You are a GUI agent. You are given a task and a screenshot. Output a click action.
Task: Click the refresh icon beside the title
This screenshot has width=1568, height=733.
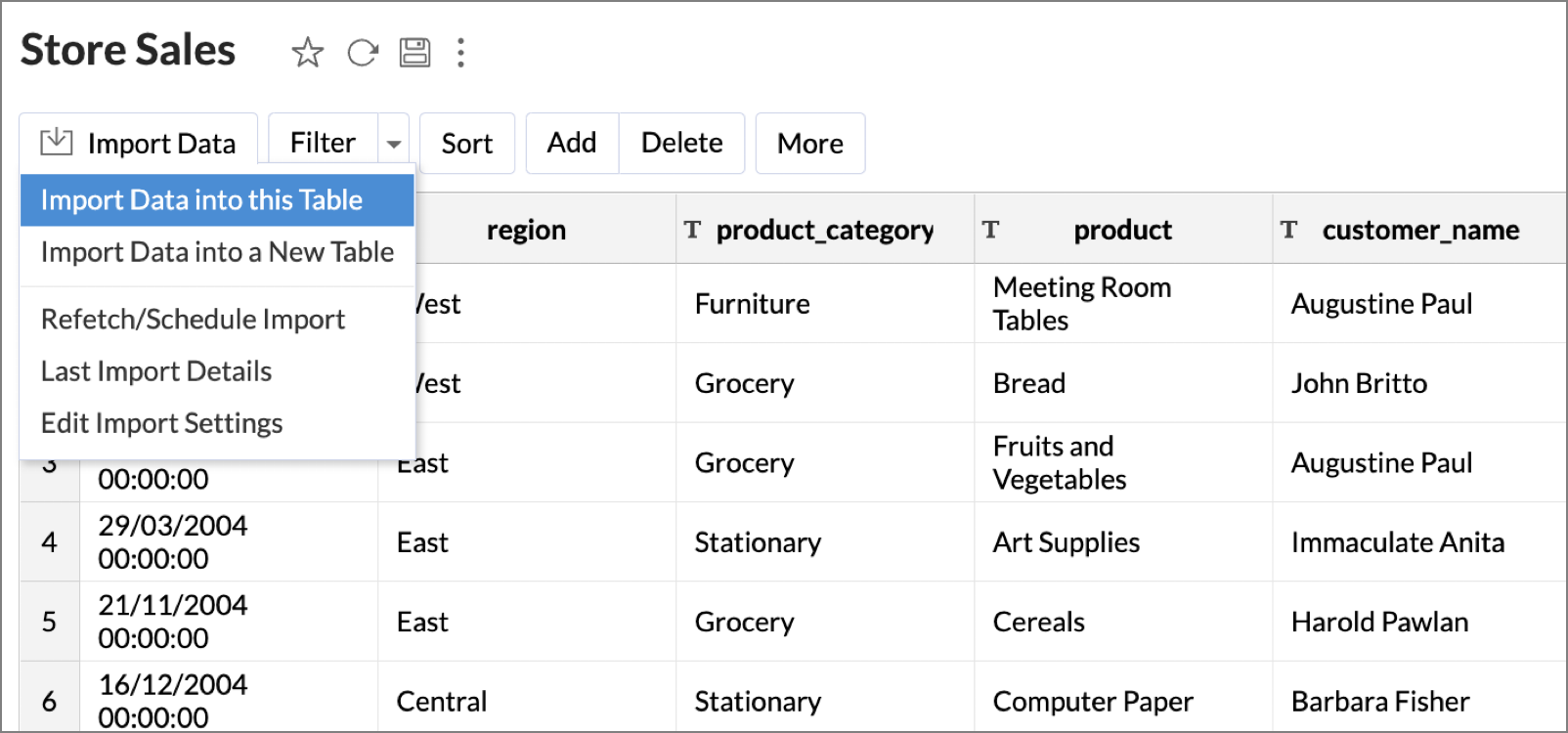(363, 52)
